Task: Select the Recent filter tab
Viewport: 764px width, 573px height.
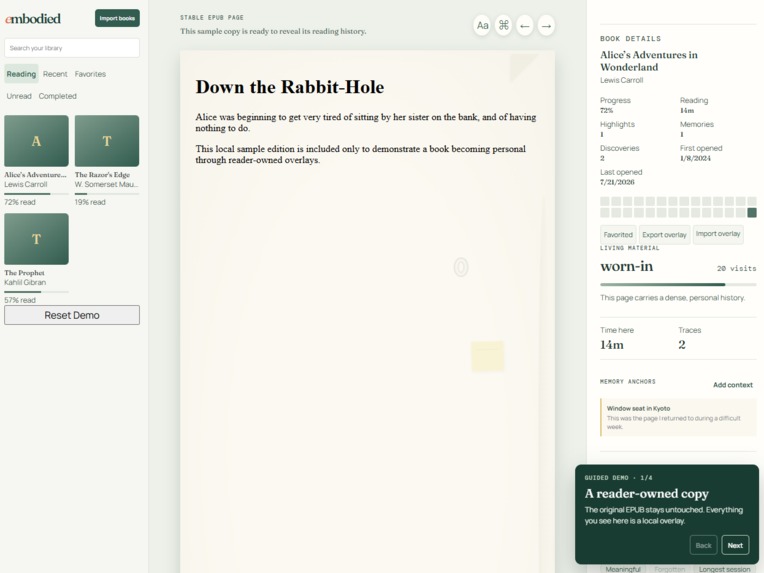Action: (x=55, y=74)
